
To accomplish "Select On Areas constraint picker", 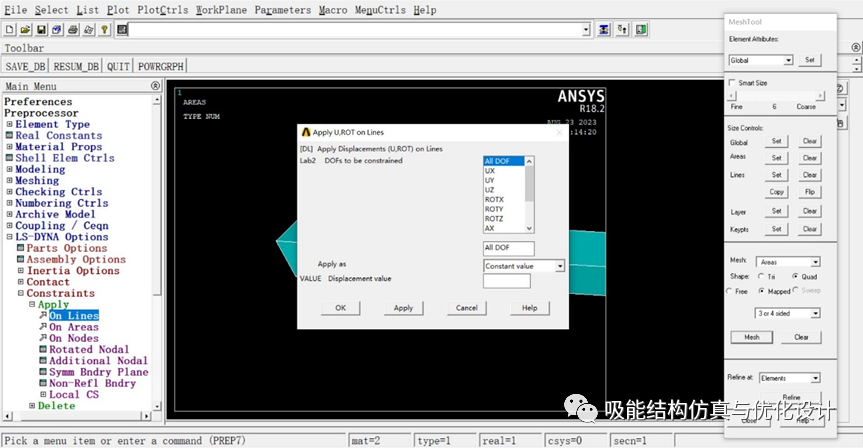I will tap(74, 327).
